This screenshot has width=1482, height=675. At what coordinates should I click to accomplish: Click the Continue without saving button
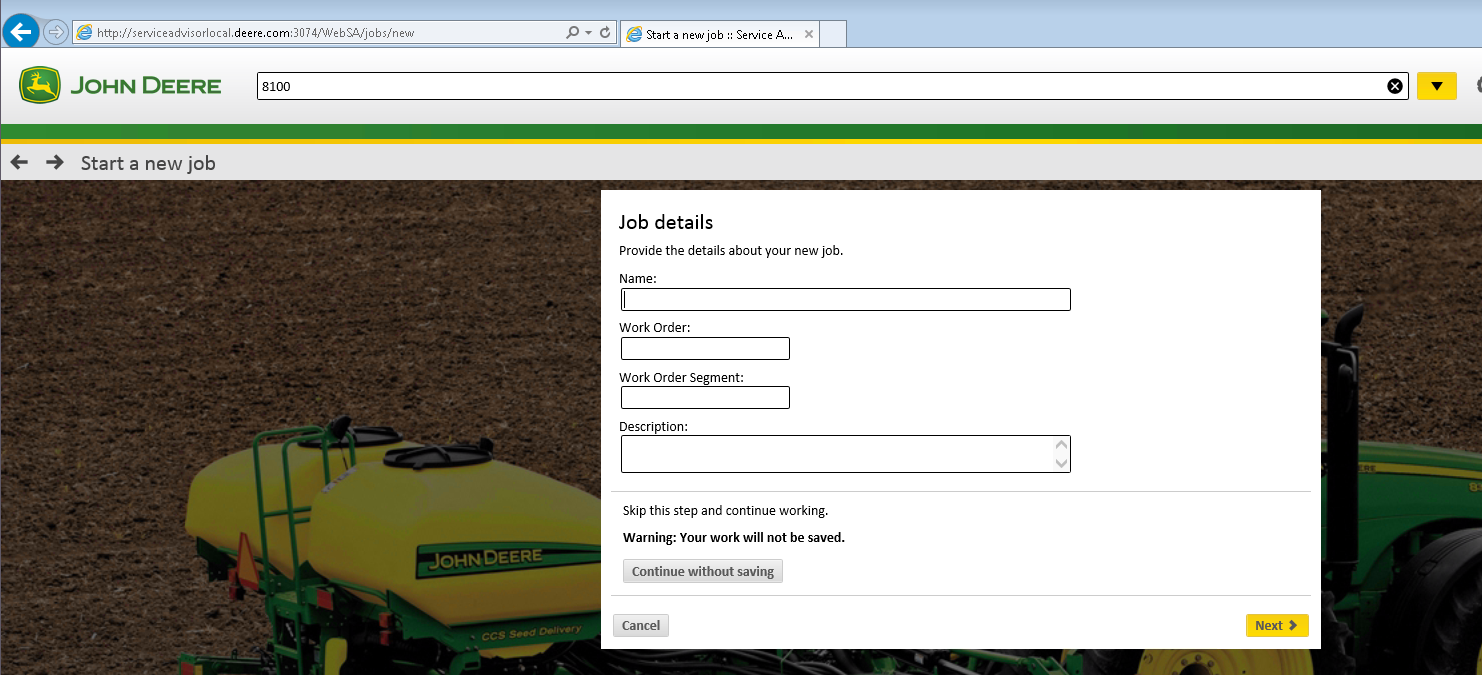pyautogui.click(x=703, y=571)
